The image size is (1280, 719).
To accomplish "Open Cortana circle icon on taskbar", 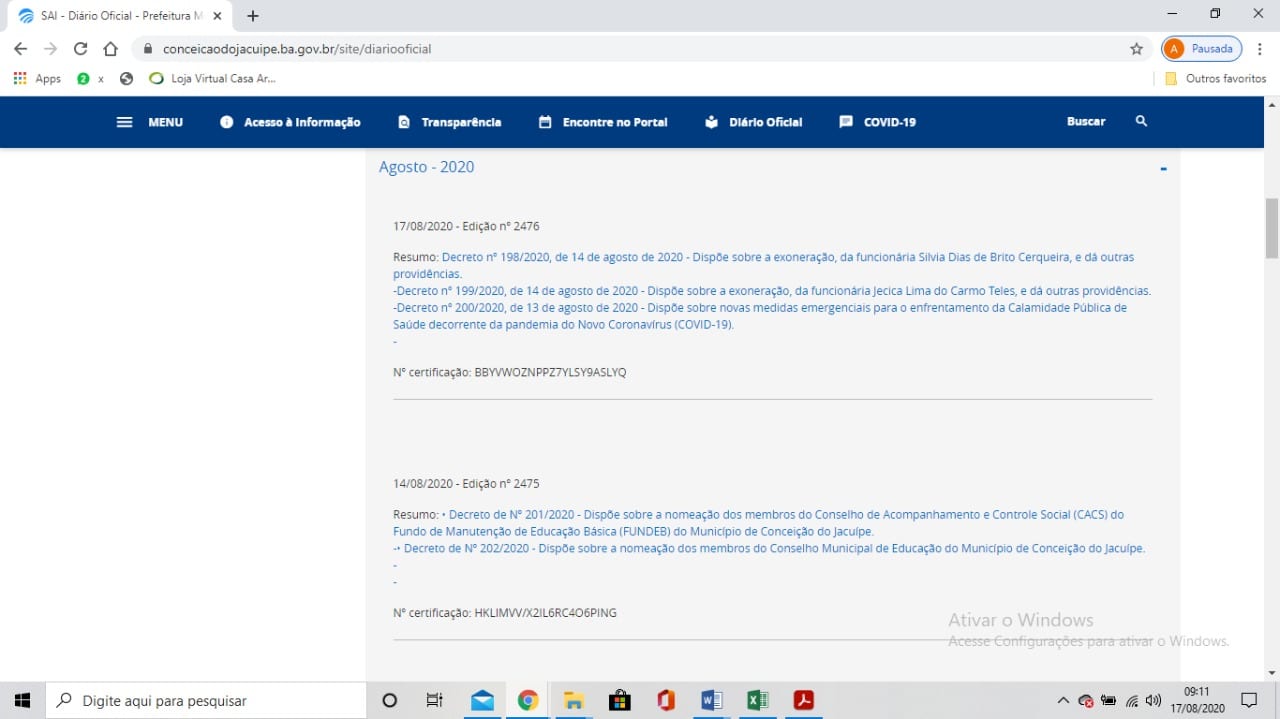I will [390, 700].
